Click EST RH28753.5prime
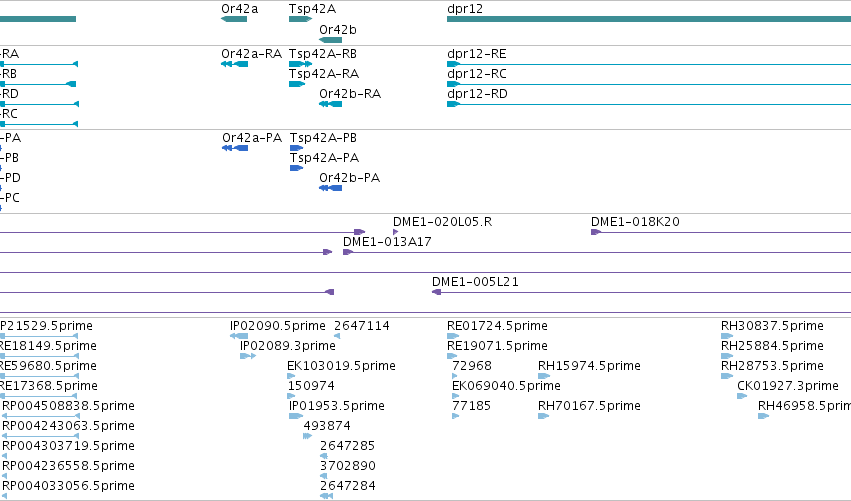Image resolution: width=851 pixels, height=501 pixels. click(727, 376)
